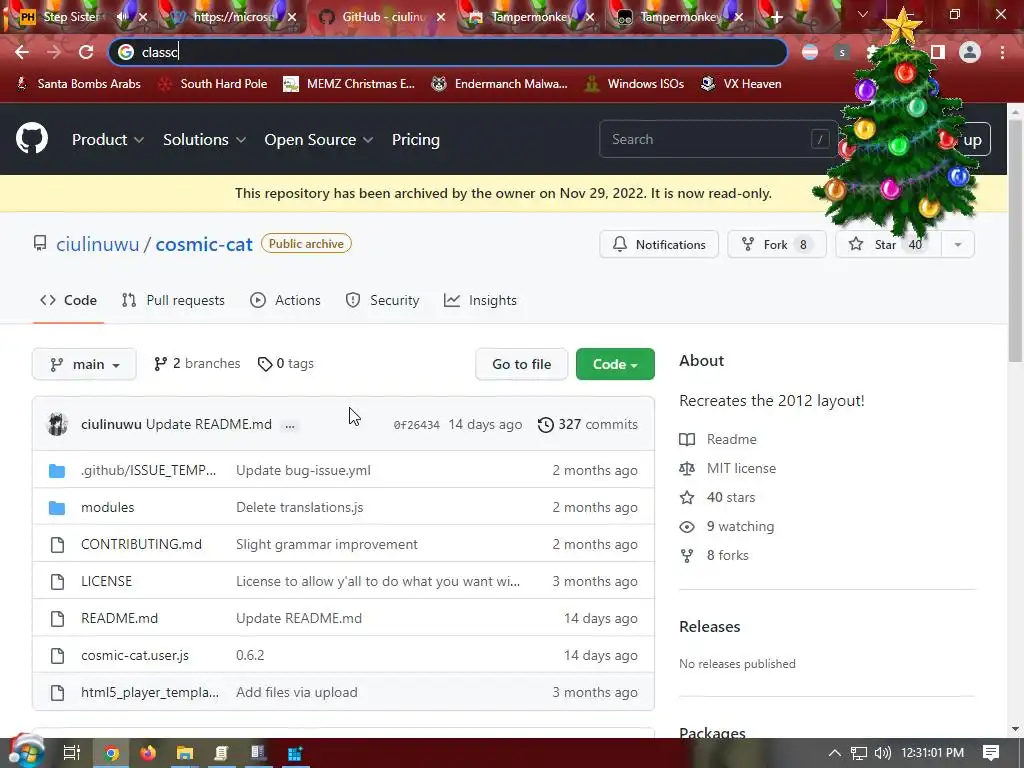
Task: Open the cosmic-cat repository link
Action: [204, 244]
